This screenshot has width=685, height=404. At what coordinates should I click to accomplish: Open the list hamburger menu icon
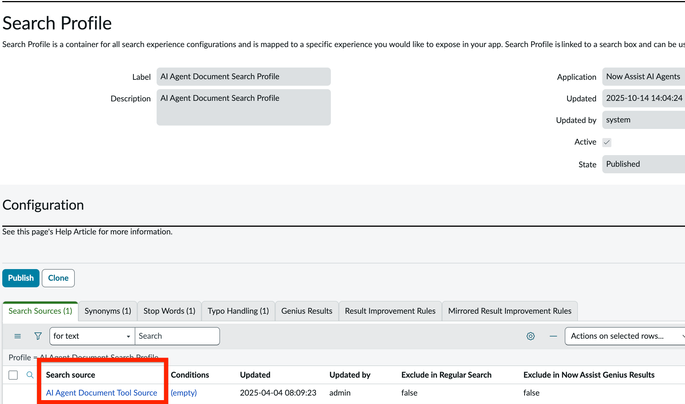(17, 337)
